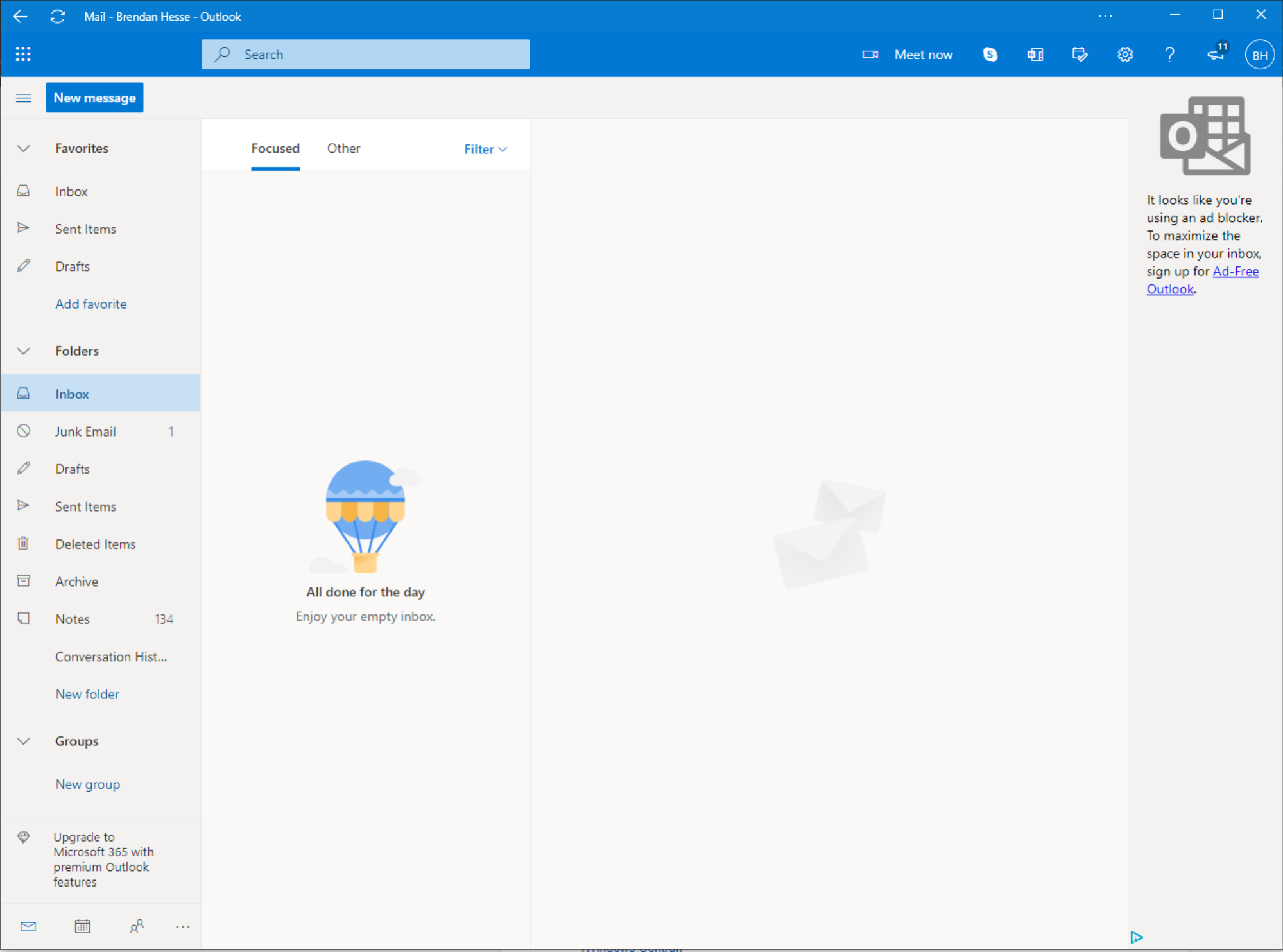
Task: Collapse the Favorites section chevron
Action: click(23, 148)
